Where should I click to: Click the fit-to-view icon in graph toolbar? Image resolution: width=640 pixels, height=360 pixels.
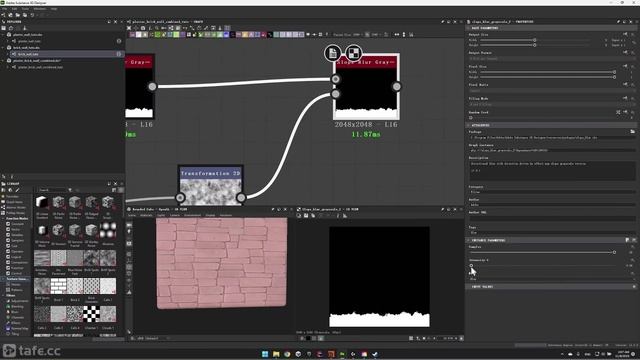pyautogui.click(x=129, y=28)
